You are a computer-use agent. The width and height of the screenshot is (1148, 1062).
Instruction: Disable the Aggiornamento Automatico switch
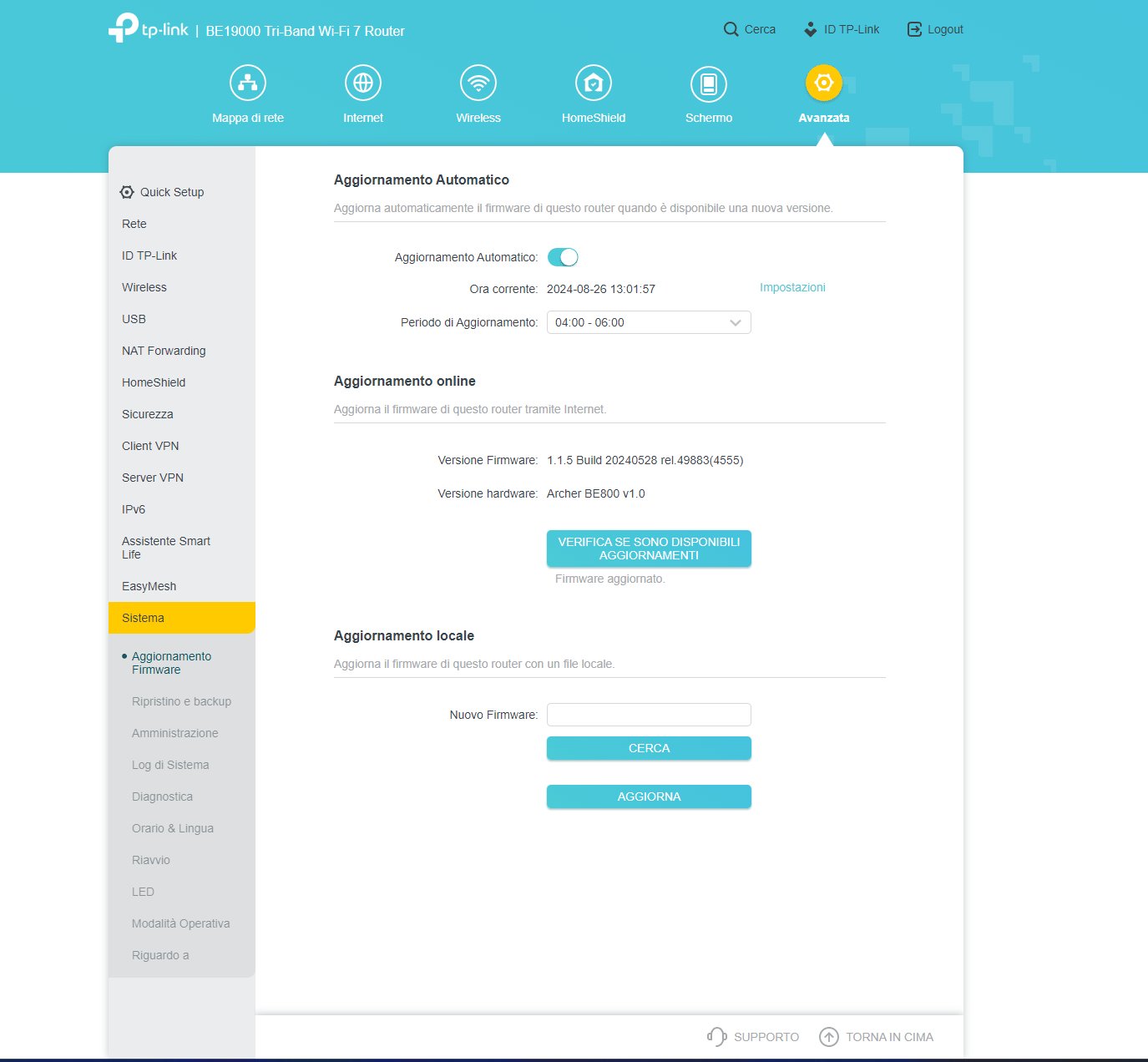tap(563, 257)
